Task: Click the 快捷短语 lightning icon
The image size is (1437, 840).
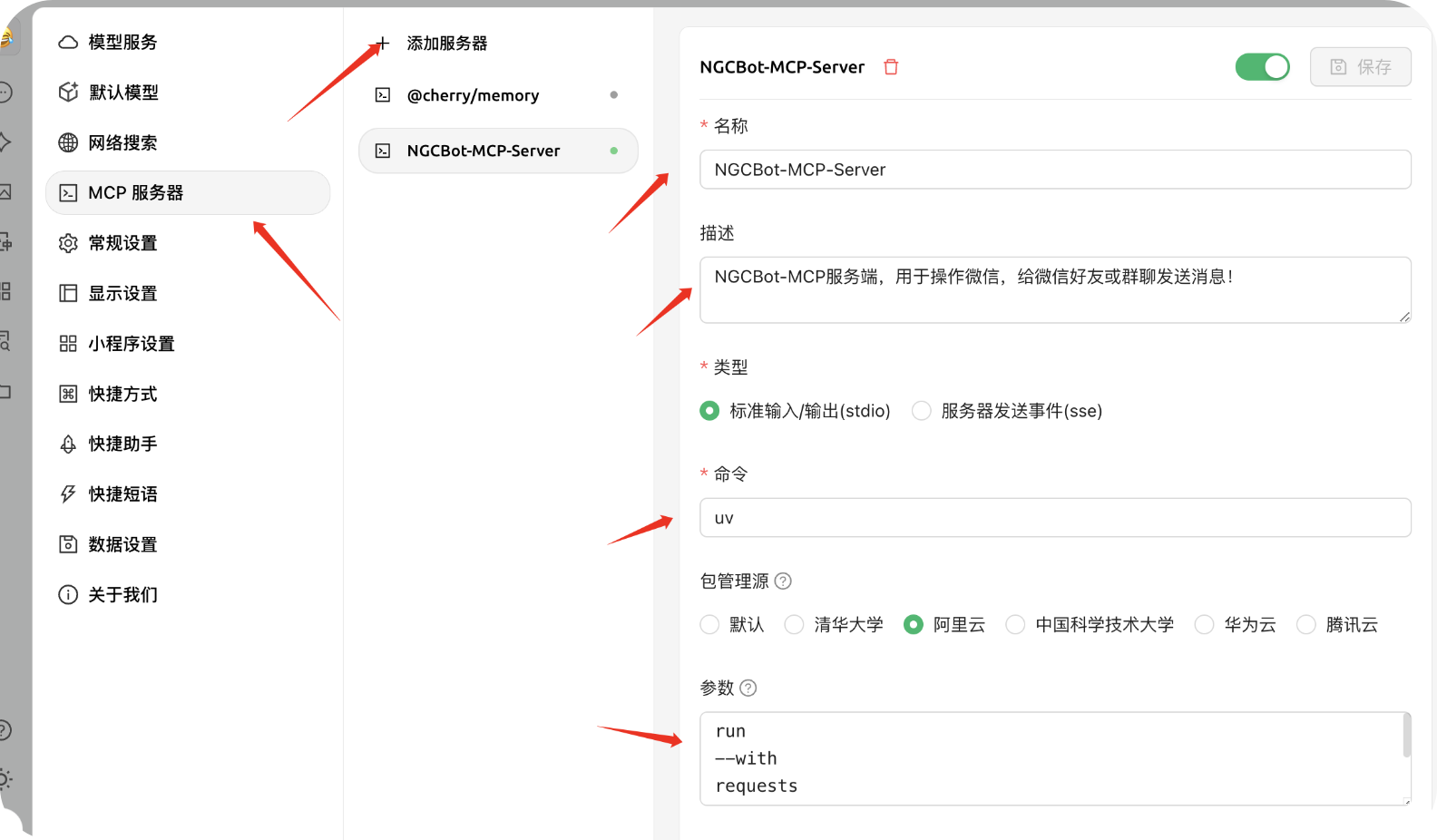Action: click(68, 494)
